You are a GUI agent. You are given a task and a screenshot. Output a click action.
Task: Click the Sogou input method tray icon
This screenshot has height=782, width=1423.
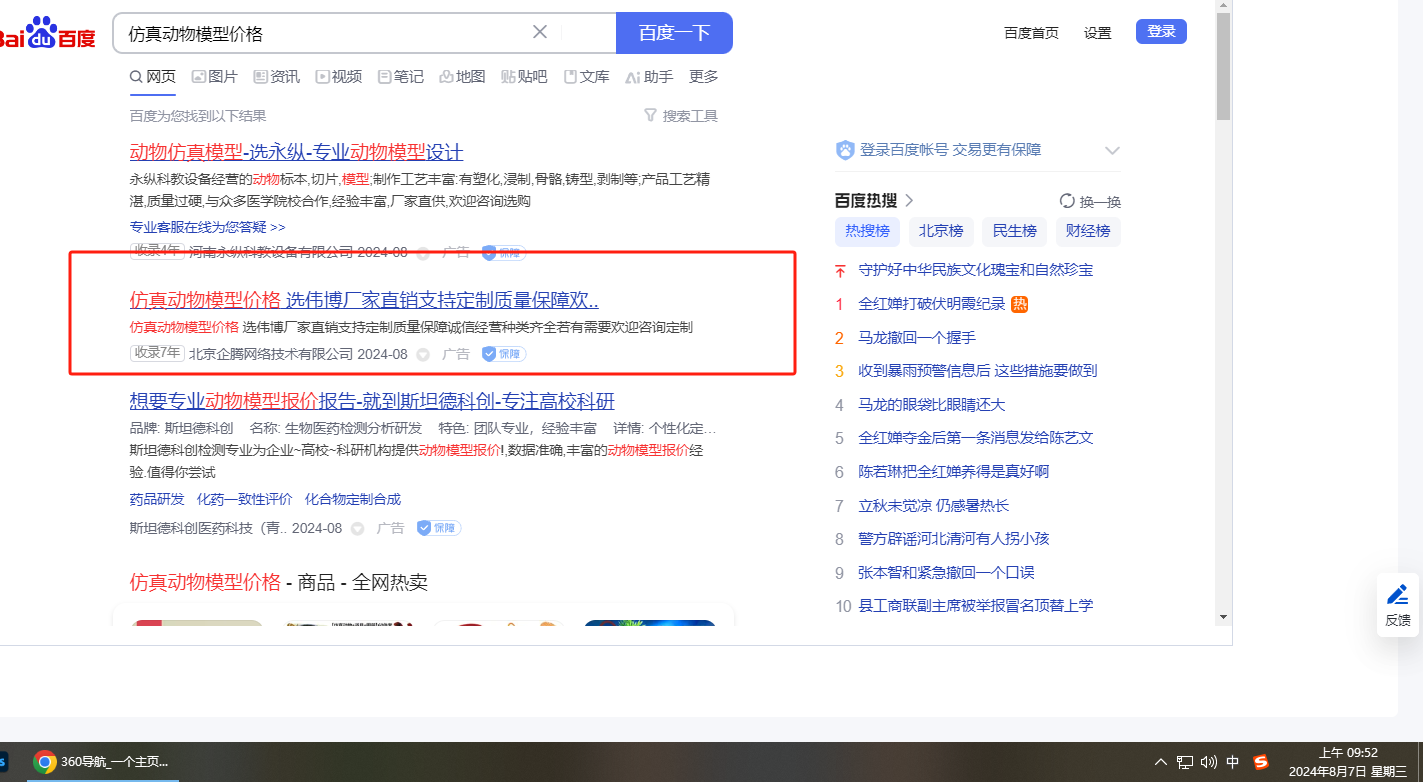(x=1261, y=762)
